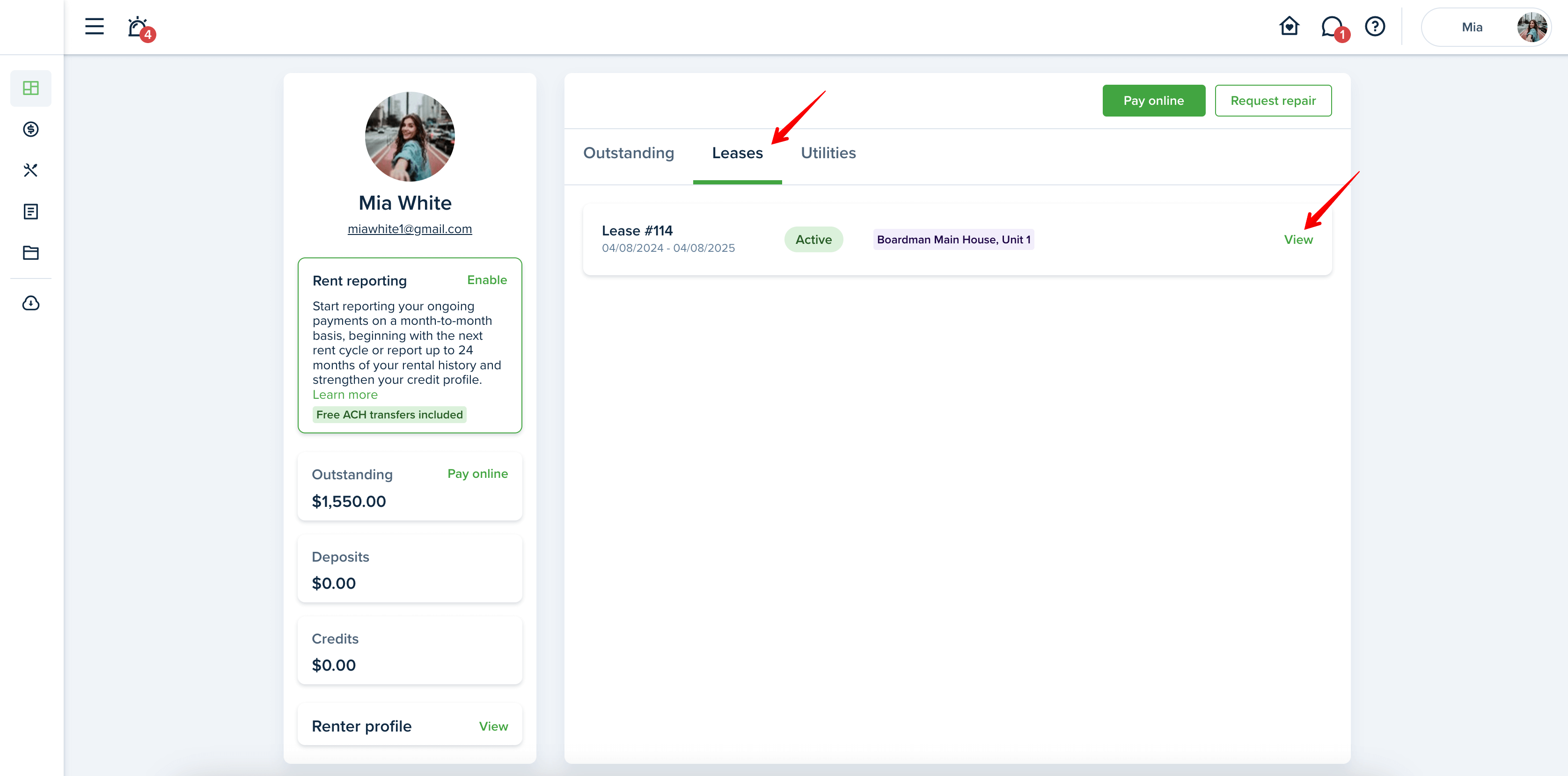This screenshot has width=1568, height=776.
Task: Click the house heart icon in header
Action: (x=1289, y=26)
